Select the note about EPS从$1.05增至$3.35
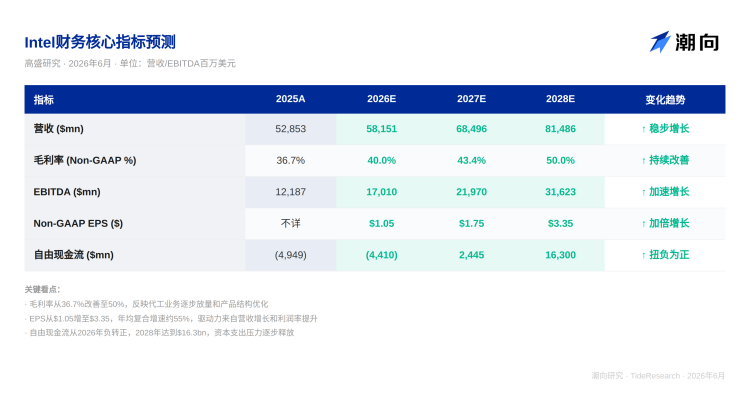Viewport: 750px width, 411px height. 171,319
